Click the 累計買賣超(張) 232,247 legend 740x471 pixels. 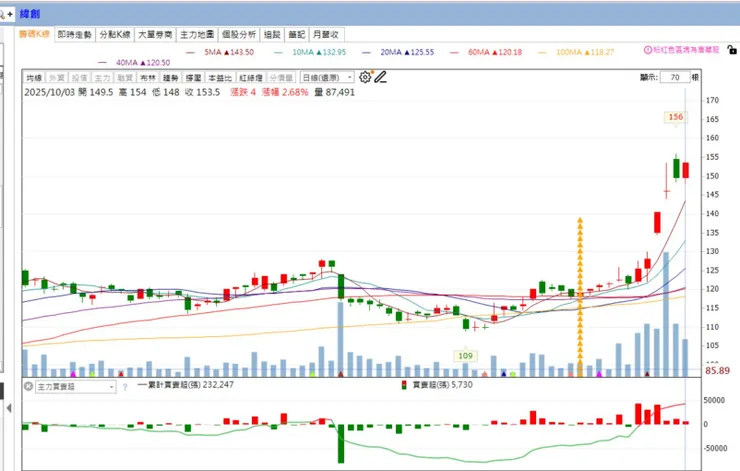185,385
